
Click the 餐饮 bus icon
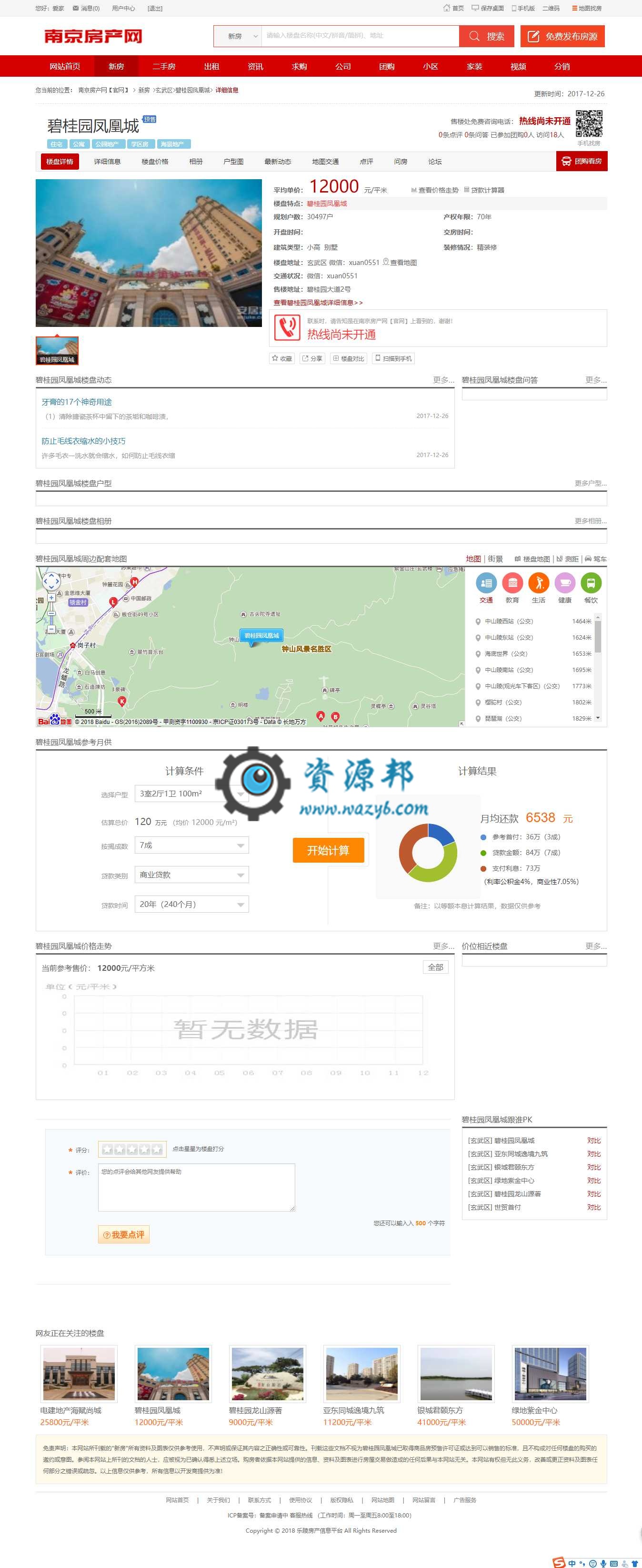click(591, 583)
